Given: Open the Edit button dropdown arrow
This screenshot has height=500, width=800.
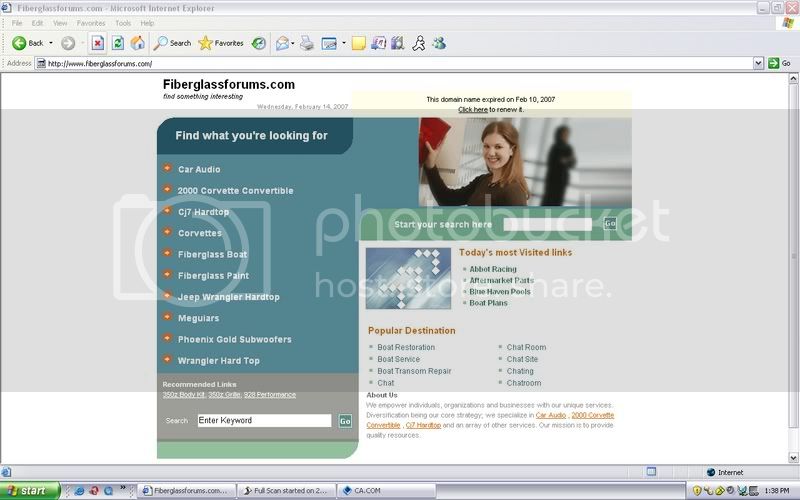Looking at the screenshot, I should coord(343,43).
